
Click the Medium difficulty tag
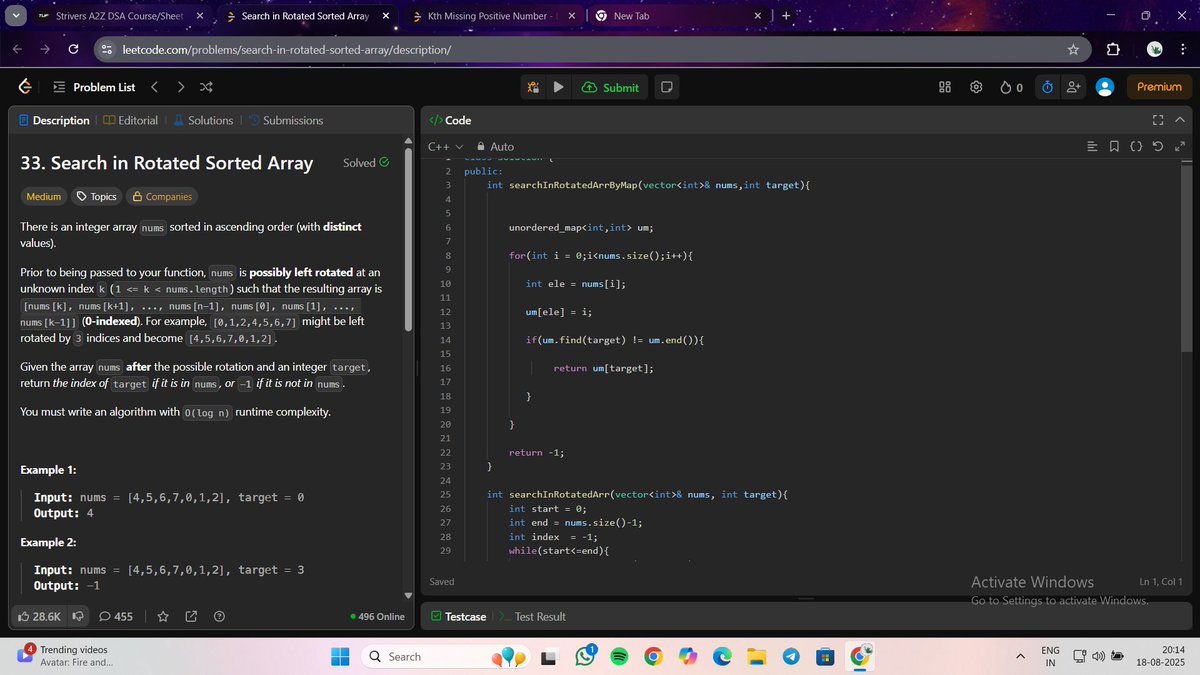point(44,197)
